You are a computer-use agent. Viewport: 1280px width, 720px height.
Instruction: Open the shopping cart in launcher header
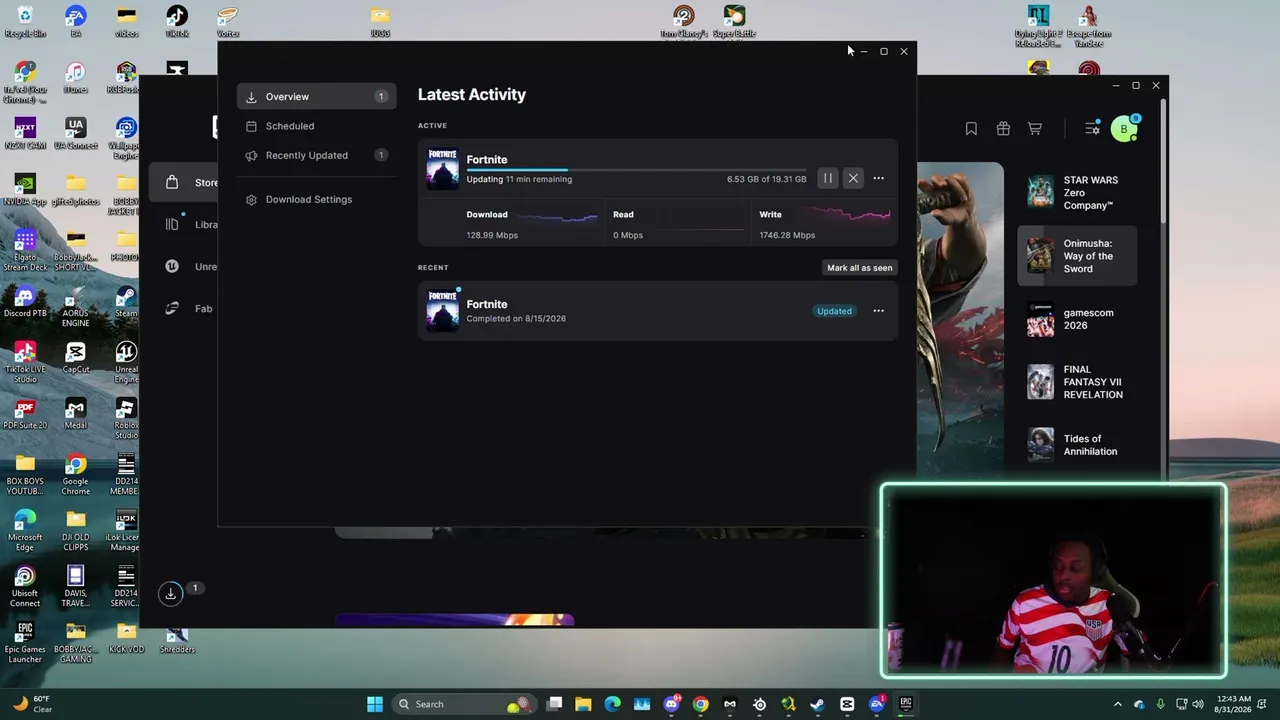coord(1035,128)
